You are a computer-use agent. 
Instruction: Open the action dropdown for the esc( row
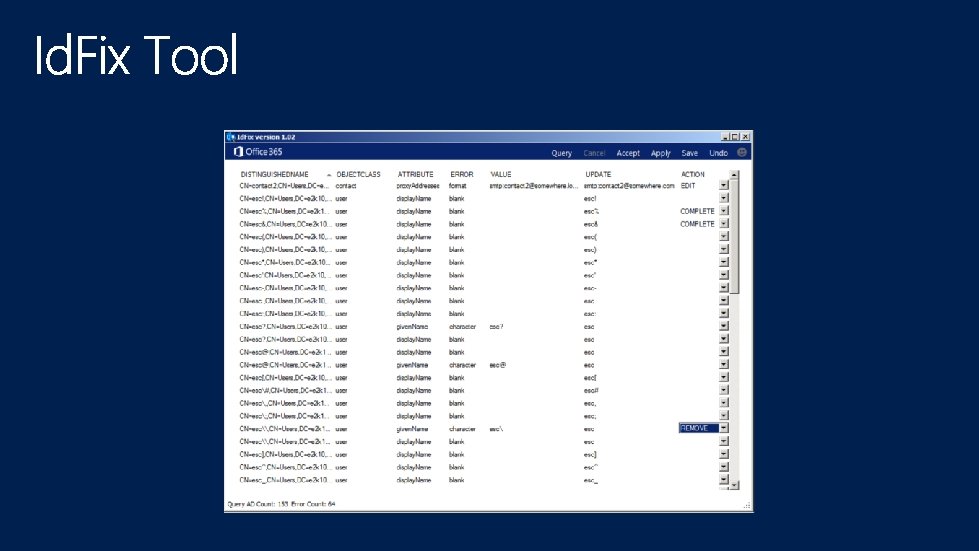click(x=724, y=236)
